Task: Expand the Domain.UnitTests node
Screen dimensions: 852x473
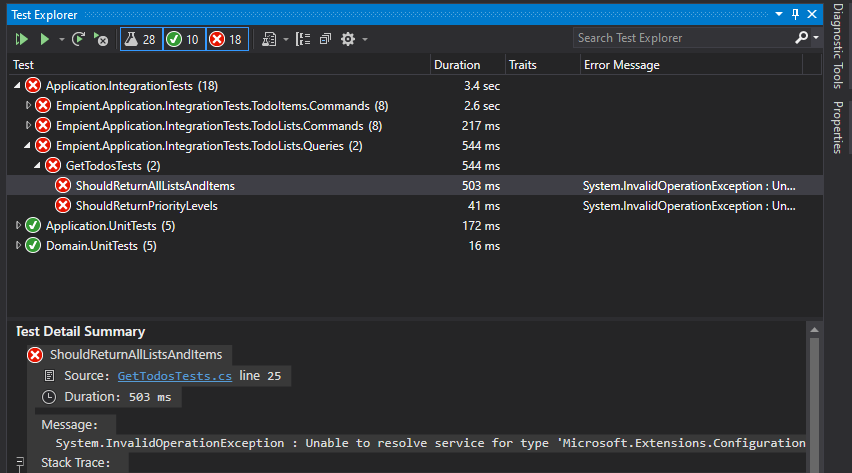Action: tap(18, 245)
